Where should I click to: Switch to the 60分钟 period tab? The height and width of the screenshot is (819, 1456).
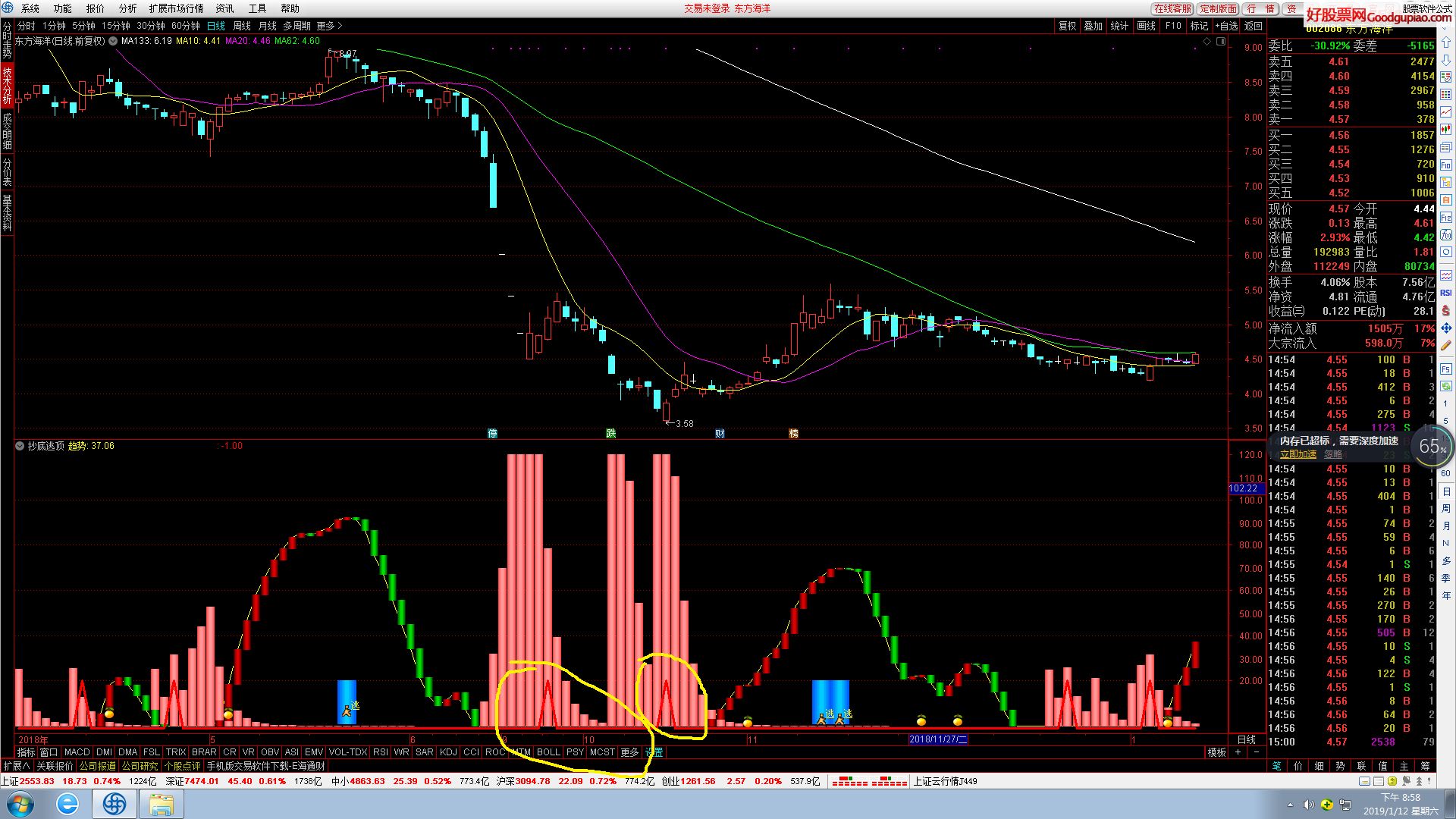pos(186,26)
